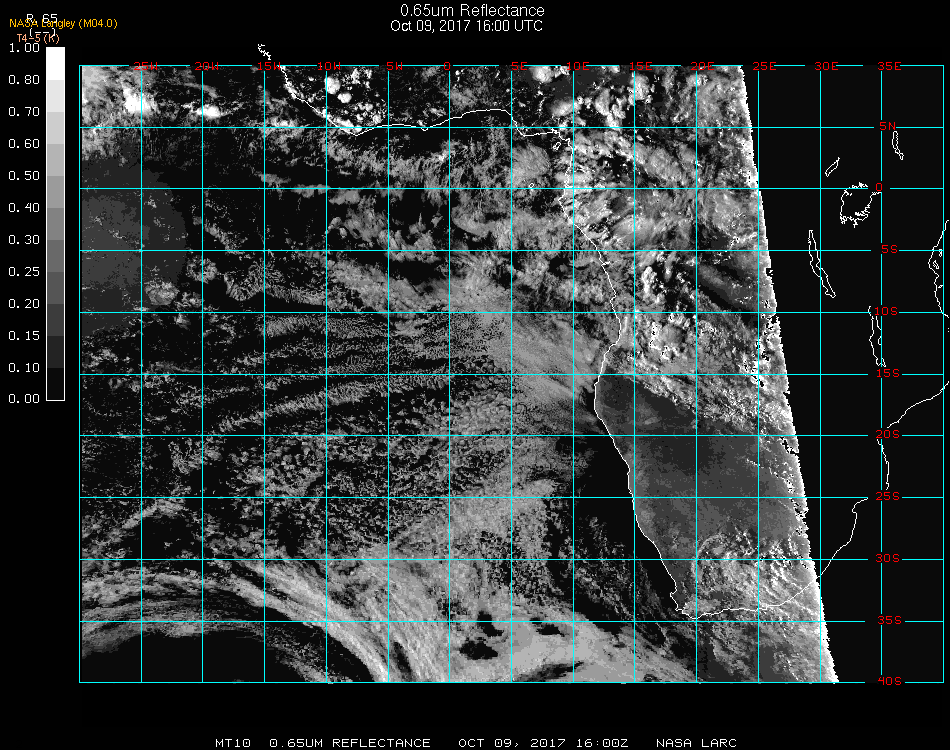Viewport: 950px width, 750px height.
Task: Click the 0.40 scale value
Action: point(24,208)
